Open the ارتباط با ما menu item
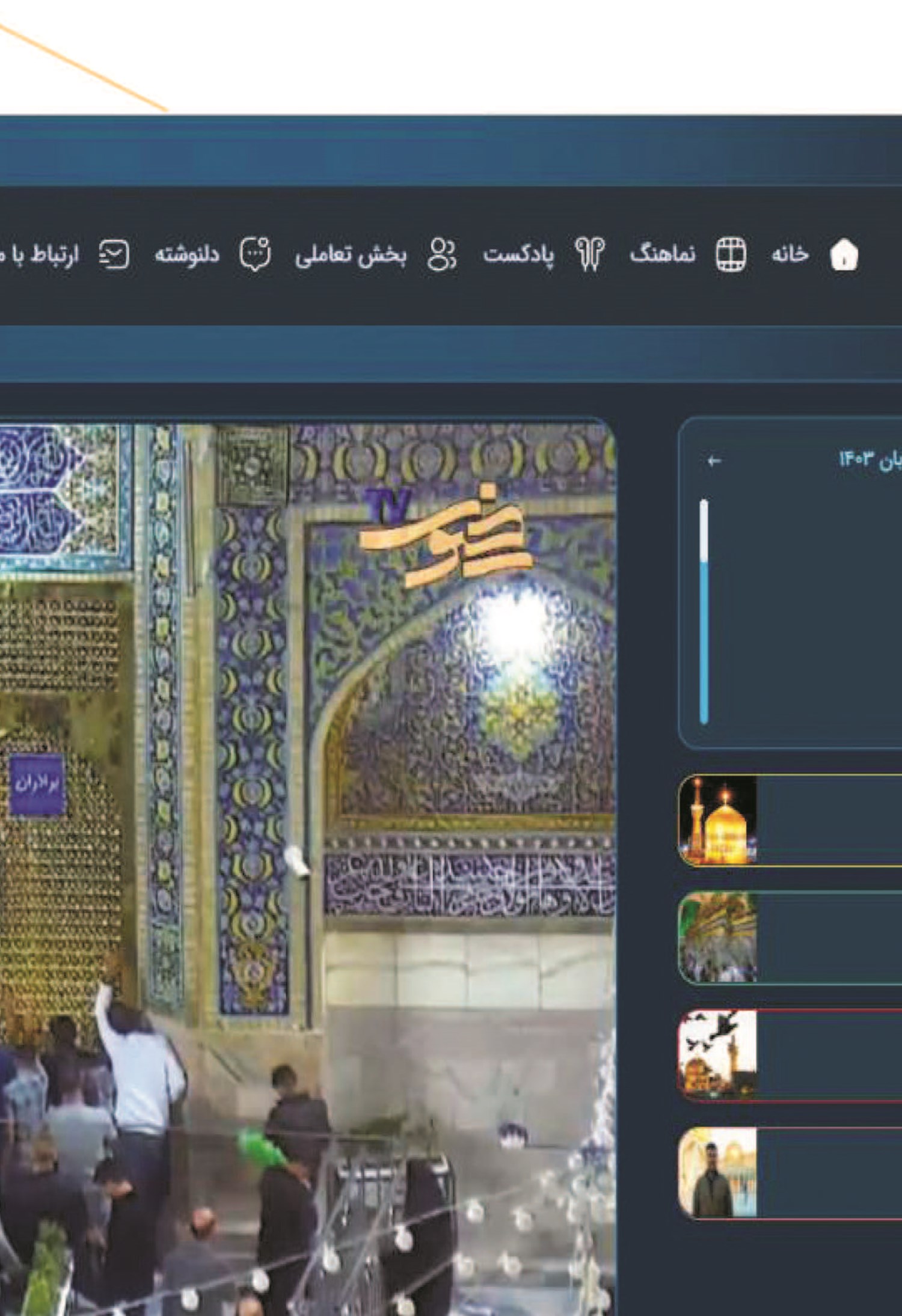The height and width of the screenshot is (1316, 902). (x=39, y=255)
